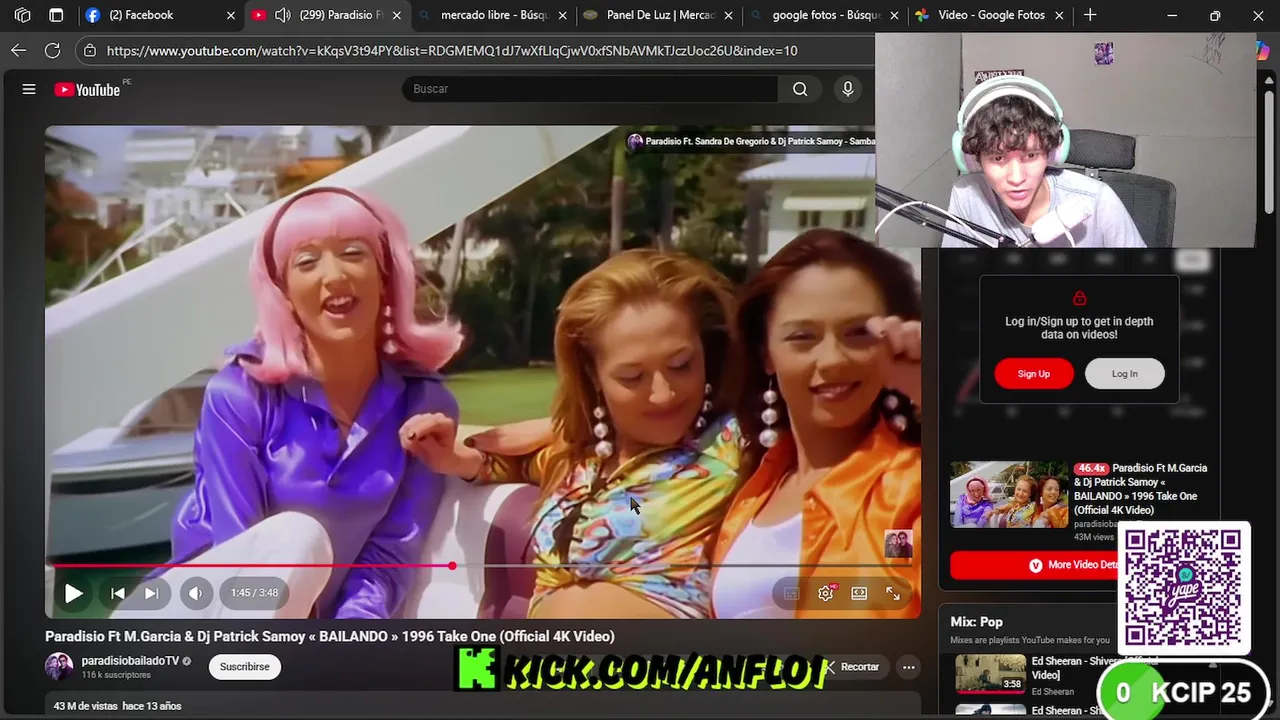Close the mercado libre tab
1280x720 pixels.
(x=563, y=15)
